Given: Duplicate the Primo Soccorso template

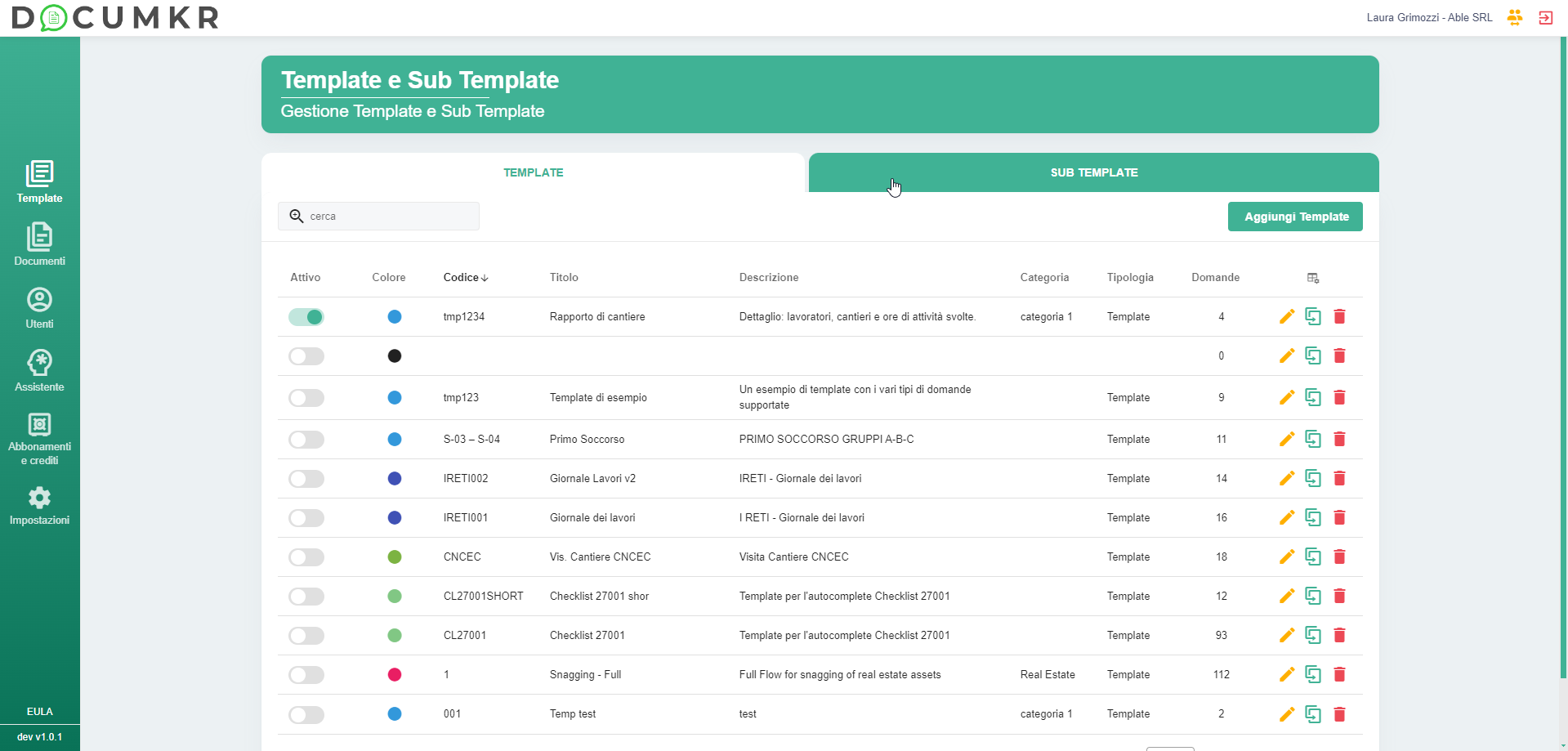Looking at the screenshot, I should [1312, 439].
